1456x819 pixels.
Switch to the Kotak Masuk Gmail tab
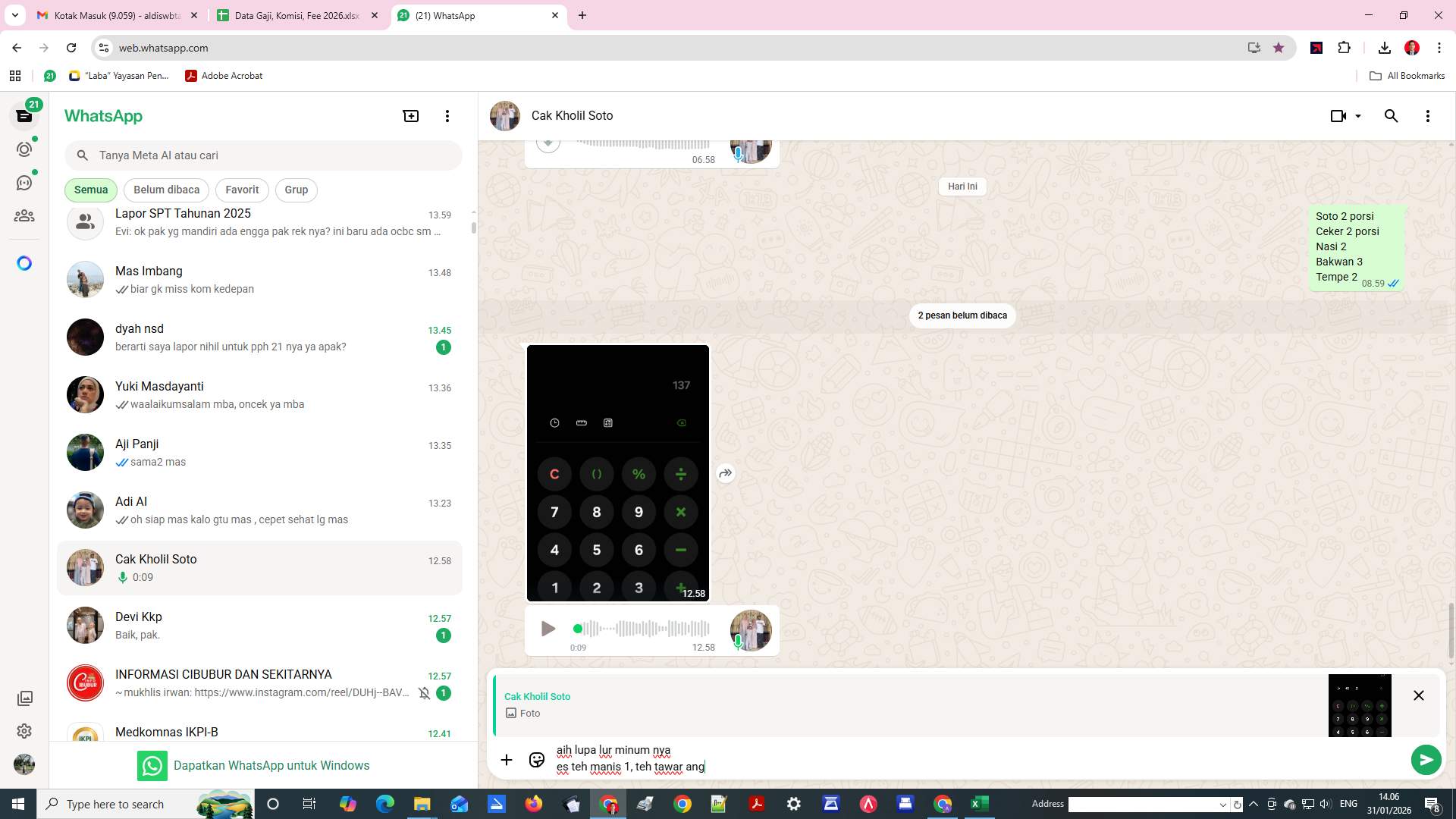click(x=114, y=15)
